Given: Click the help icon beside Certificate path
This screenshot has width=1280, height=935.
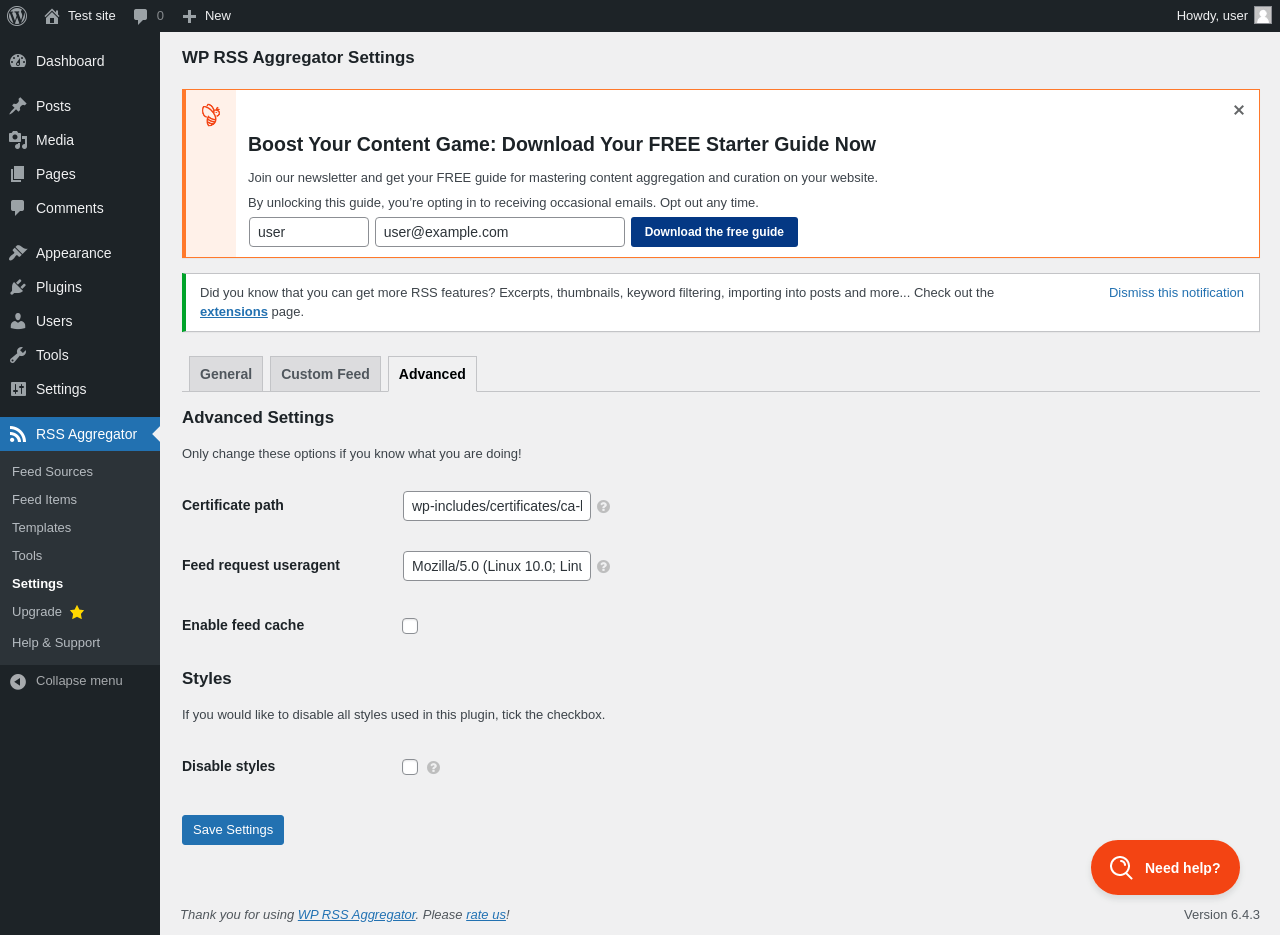Looking at the screenshot, I should click(x=603, y=507).
